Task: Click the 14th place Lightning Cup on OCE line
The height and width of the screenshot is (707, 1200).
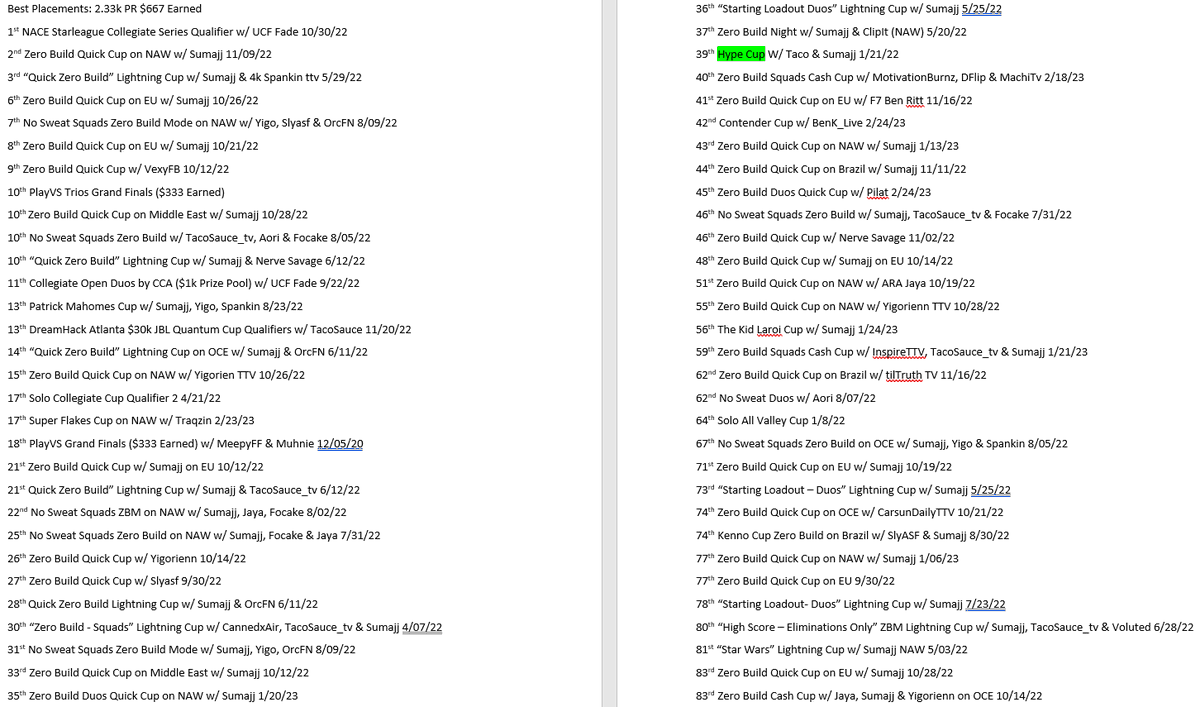Action: click(187, 353)
